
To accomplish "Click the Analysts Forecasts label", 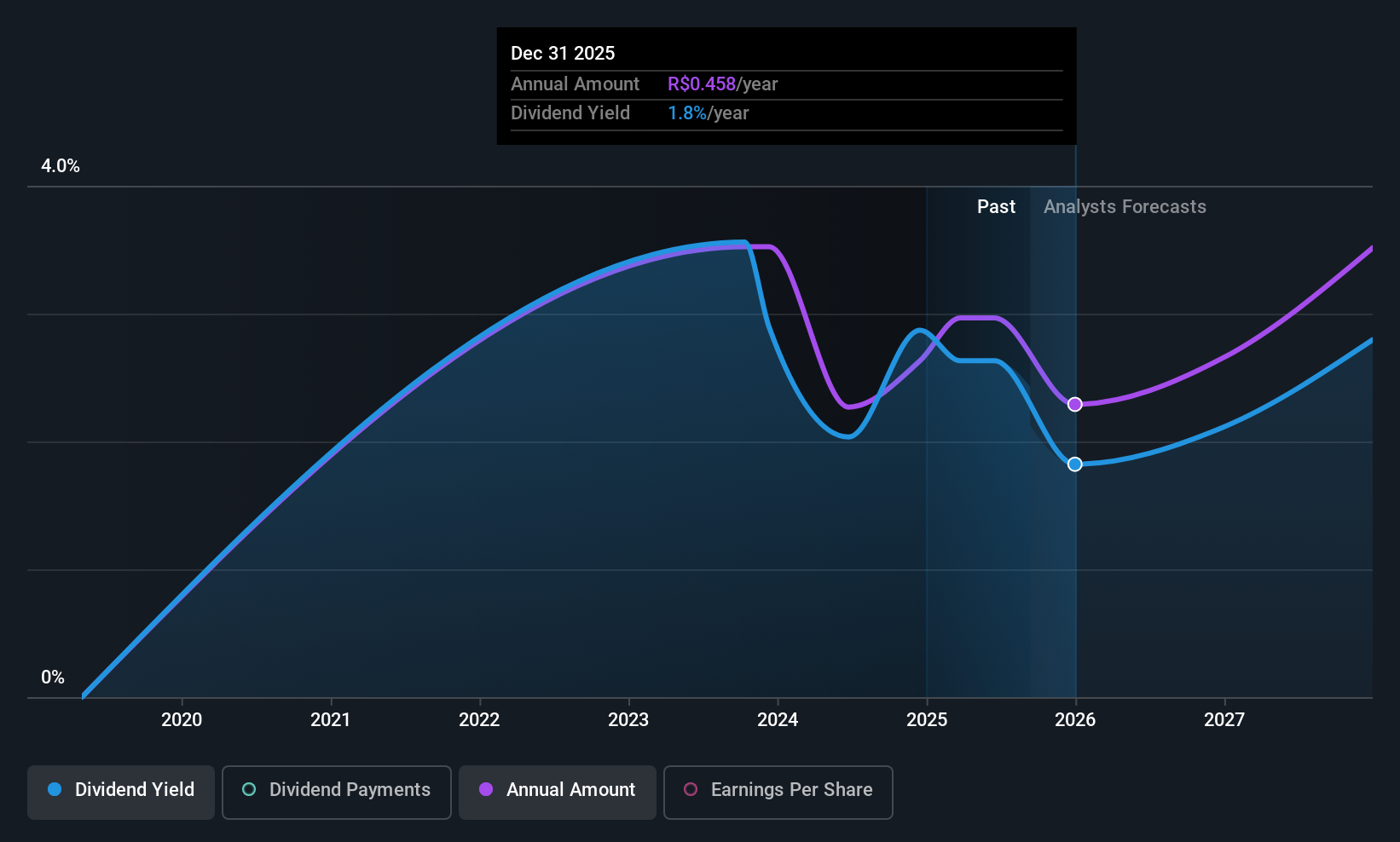I will [x=1125, y=206].
